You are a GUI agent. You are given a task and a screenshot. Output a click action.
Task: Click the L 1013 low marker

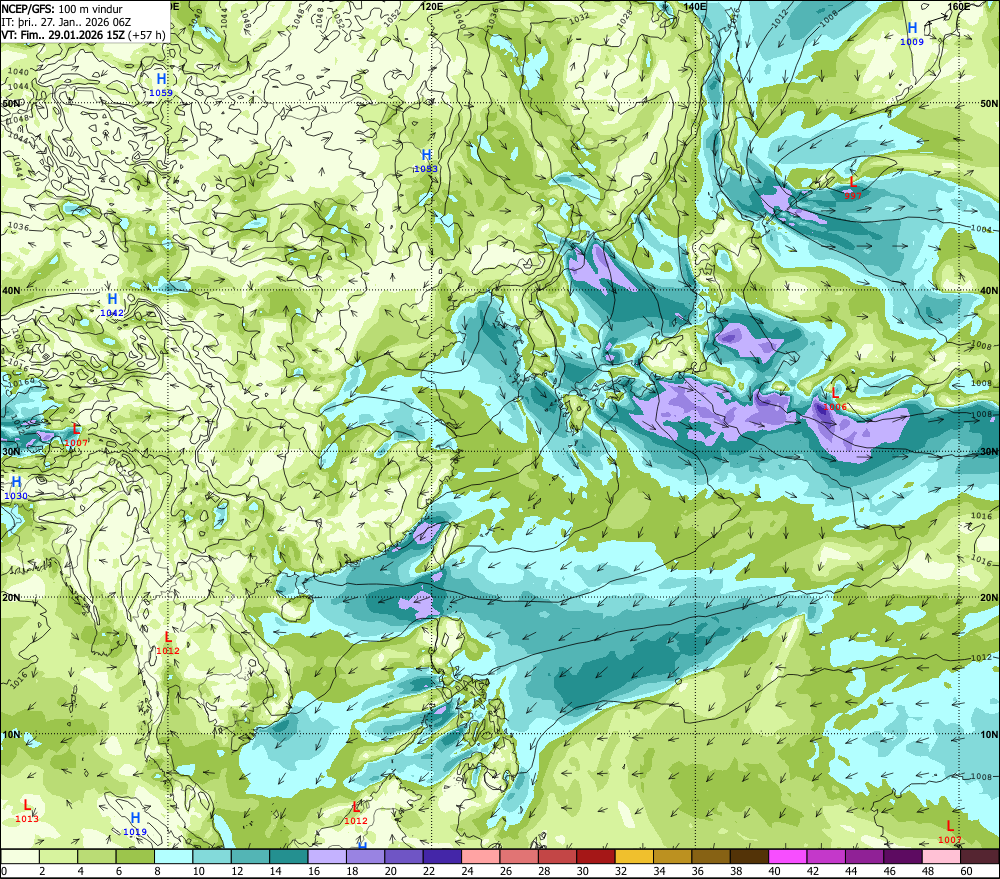27,810
